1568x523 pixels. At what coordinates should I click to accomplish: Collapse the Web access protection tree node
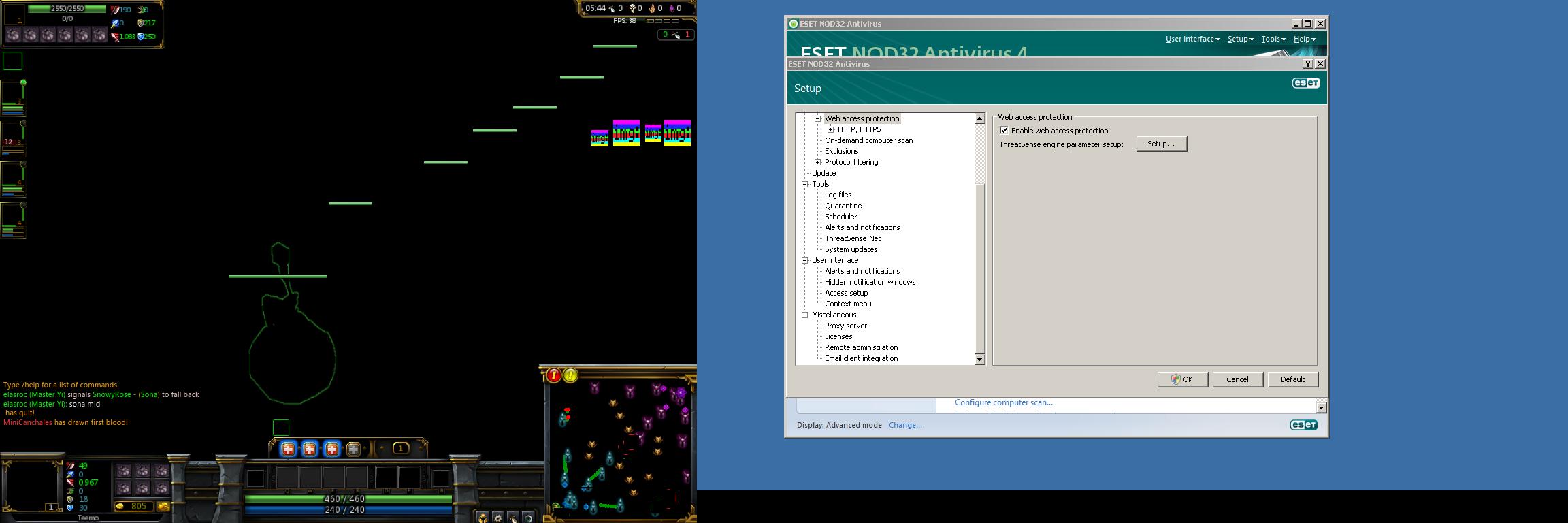pyautogui.click(x=818, y=118)
